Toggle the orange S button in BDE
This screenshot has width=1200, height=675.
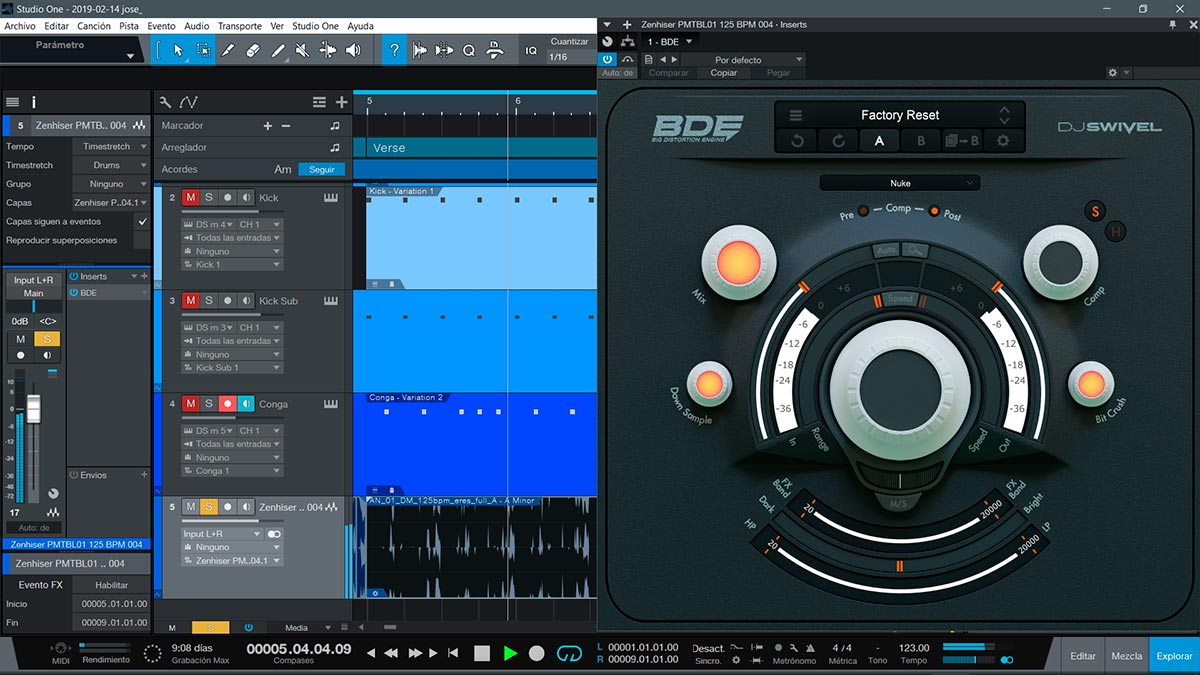(x=1095, y=211)
